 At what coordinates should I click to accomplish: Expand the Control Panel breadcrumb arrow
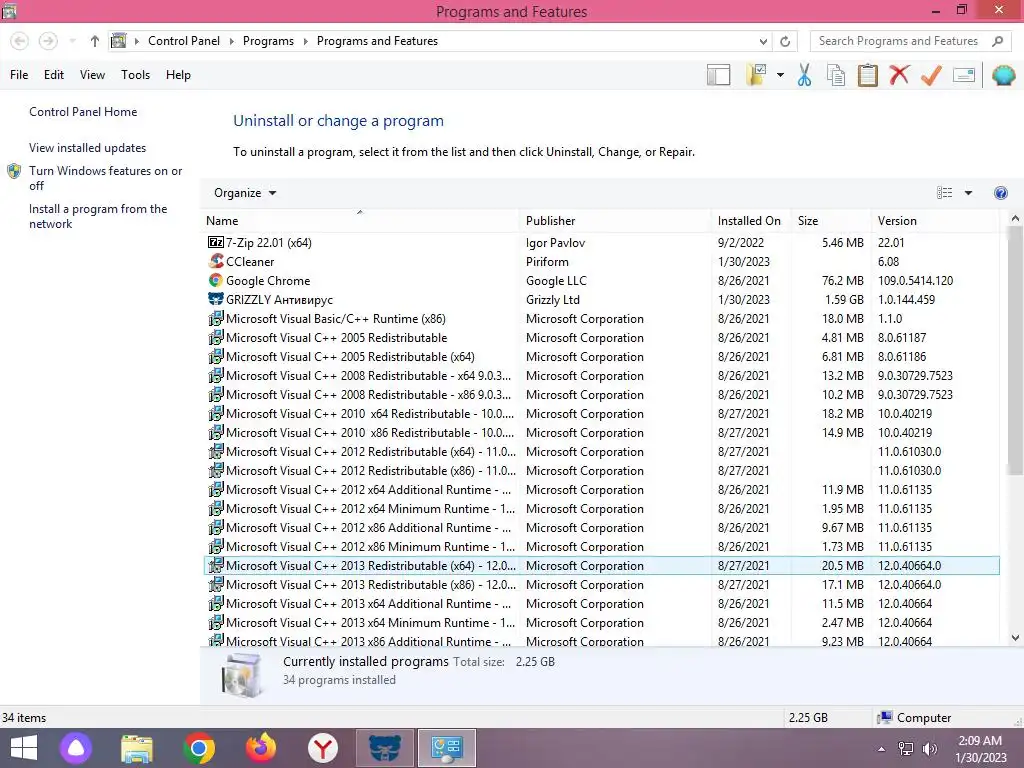coord(231,41)
